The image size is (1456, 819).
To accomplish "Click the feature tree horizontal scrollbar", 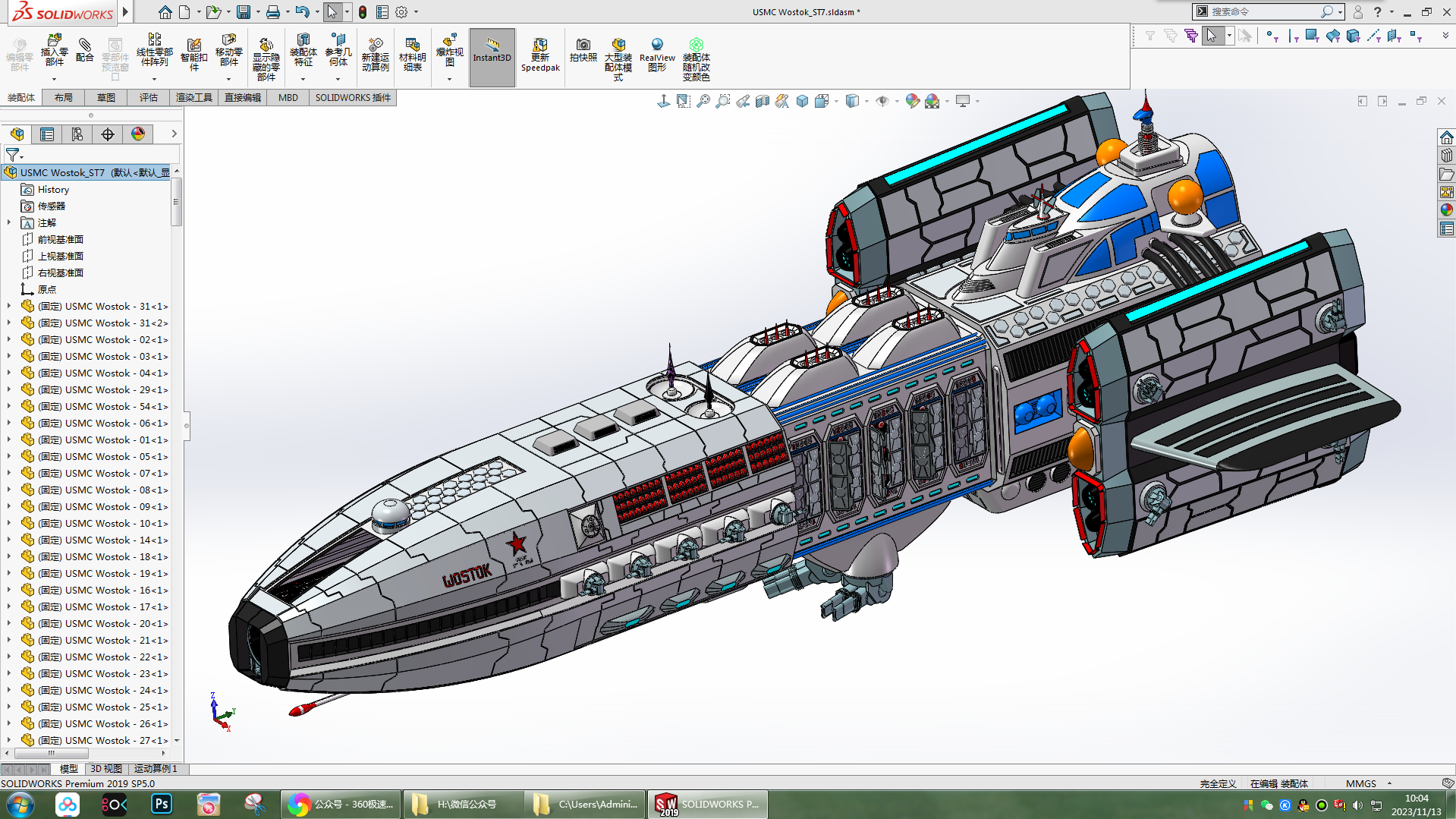I will click(52, 754).
